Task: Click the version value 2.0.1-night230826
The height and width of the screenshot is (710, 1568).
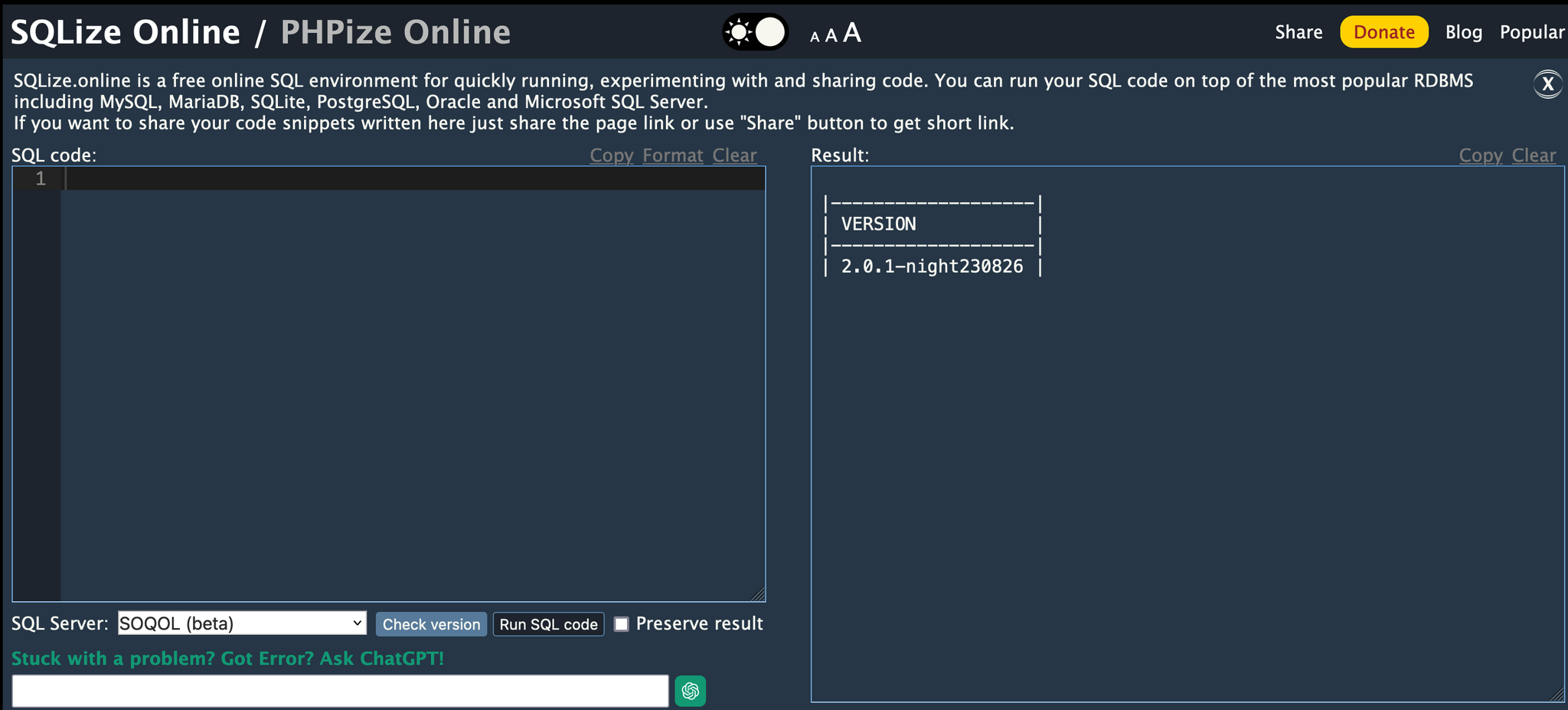Action: [x=932, y=267]
